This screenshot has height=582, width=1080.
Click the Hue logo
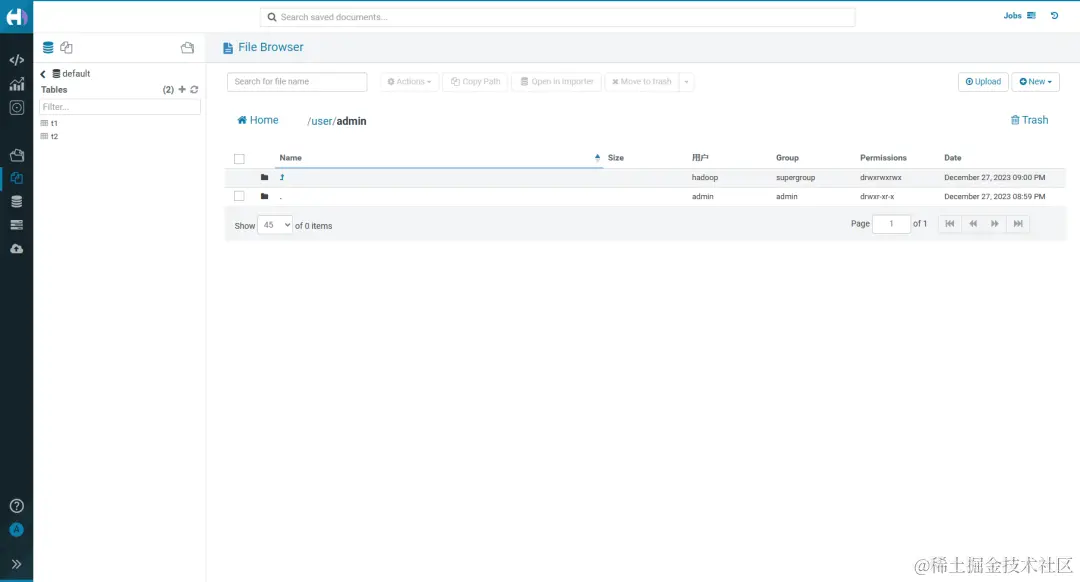point(17,17)
